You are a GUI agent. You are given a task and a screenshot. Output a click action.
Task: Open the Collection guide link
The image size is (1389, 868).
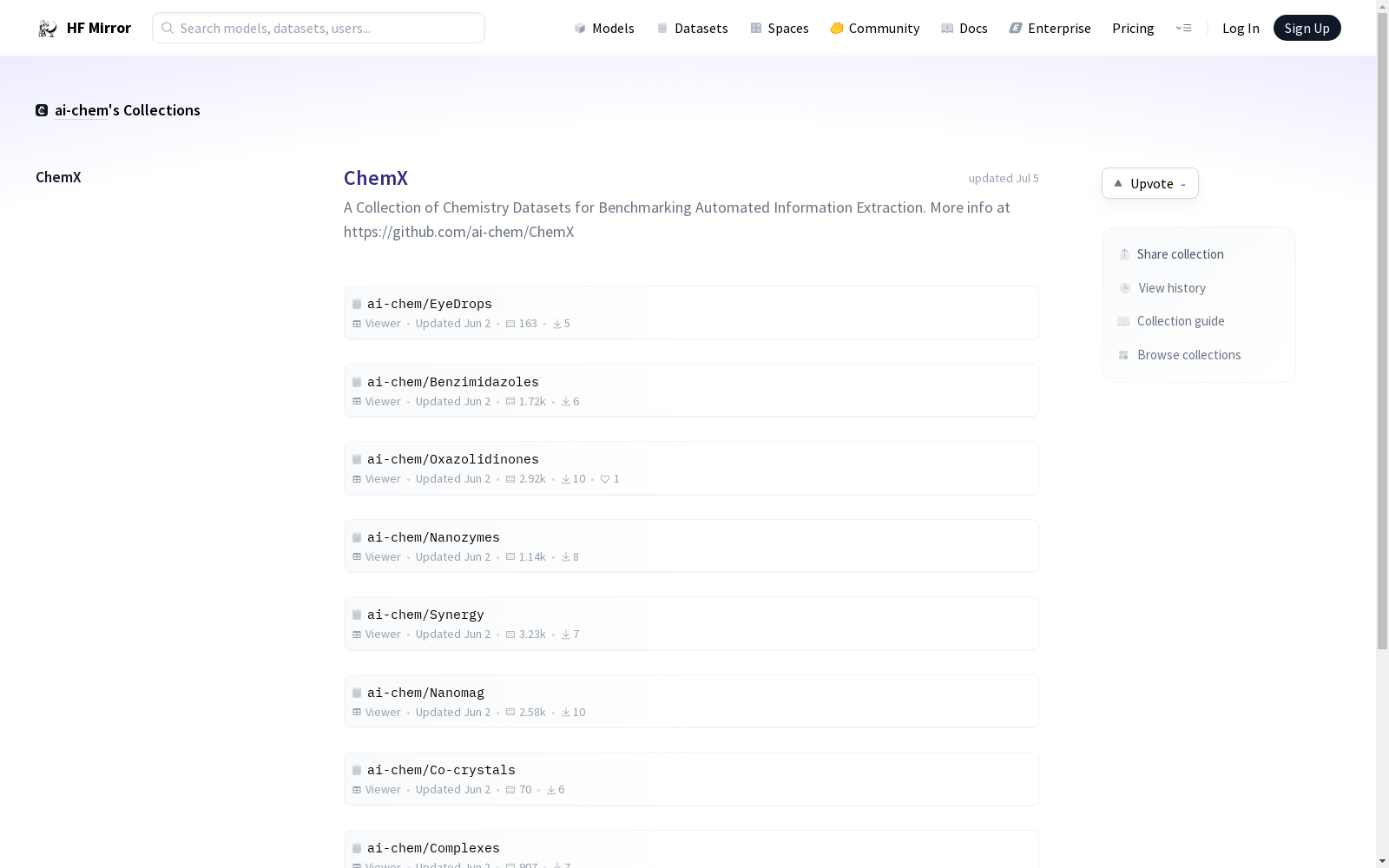click(1171, 321)
